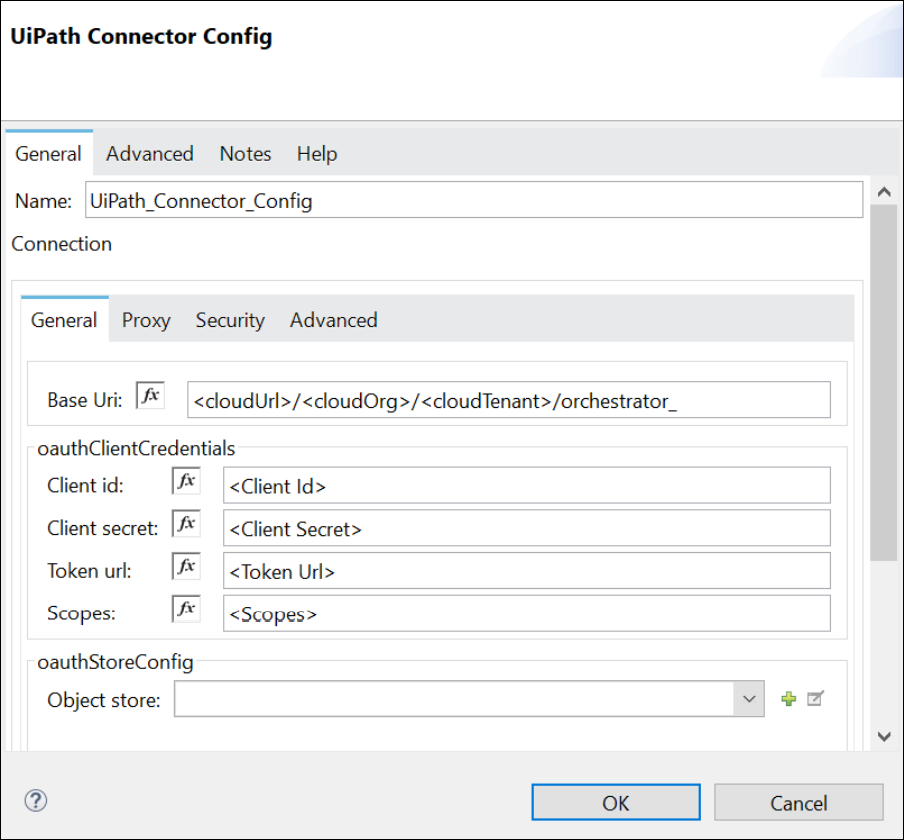Toggle fx expression button for Client secret
The width and height of the screenshot is (904, 840).
pyautogui.click(x=186, y=524)
